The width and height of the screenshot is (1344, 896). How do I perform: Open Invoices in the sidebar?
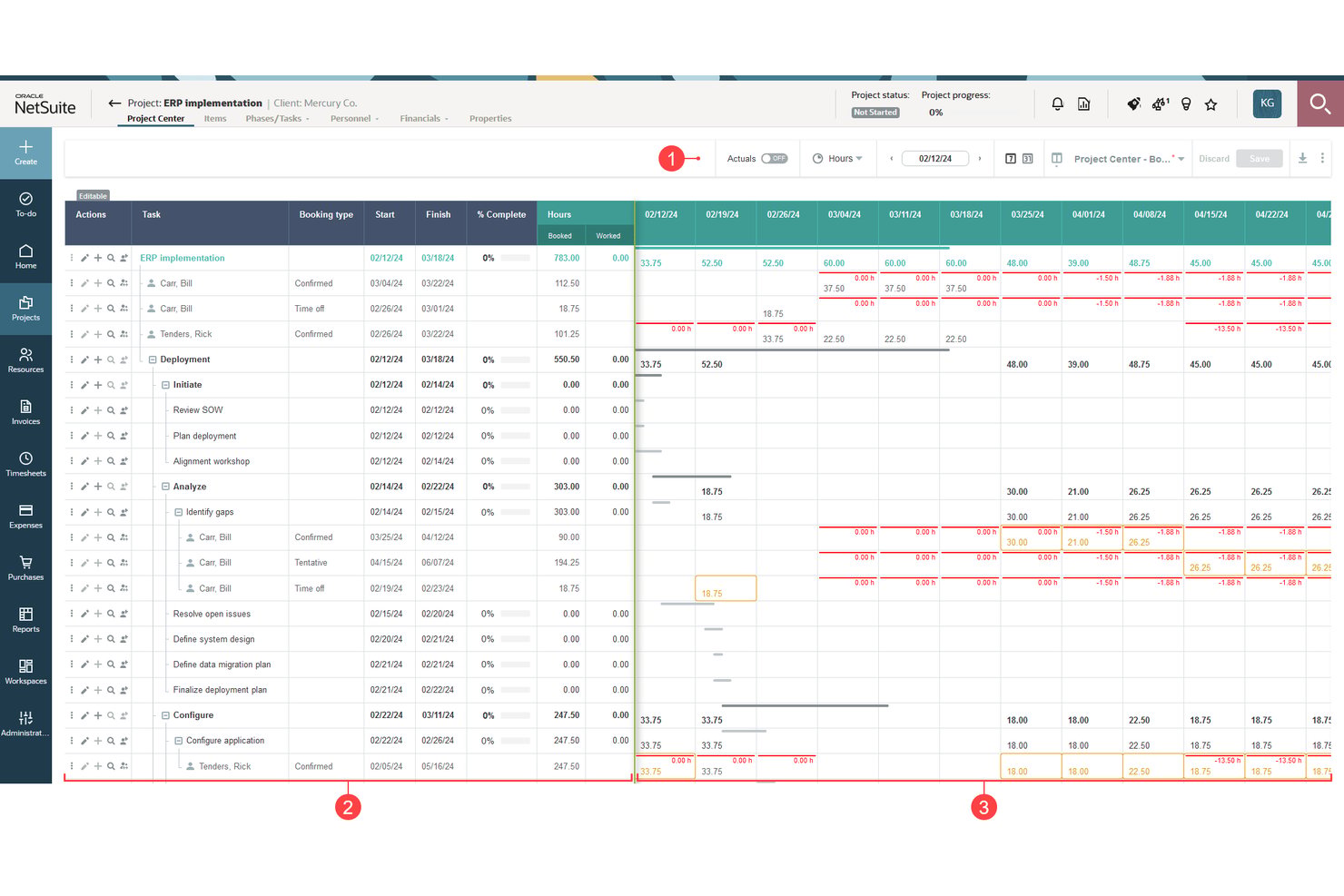pos(25,412)
